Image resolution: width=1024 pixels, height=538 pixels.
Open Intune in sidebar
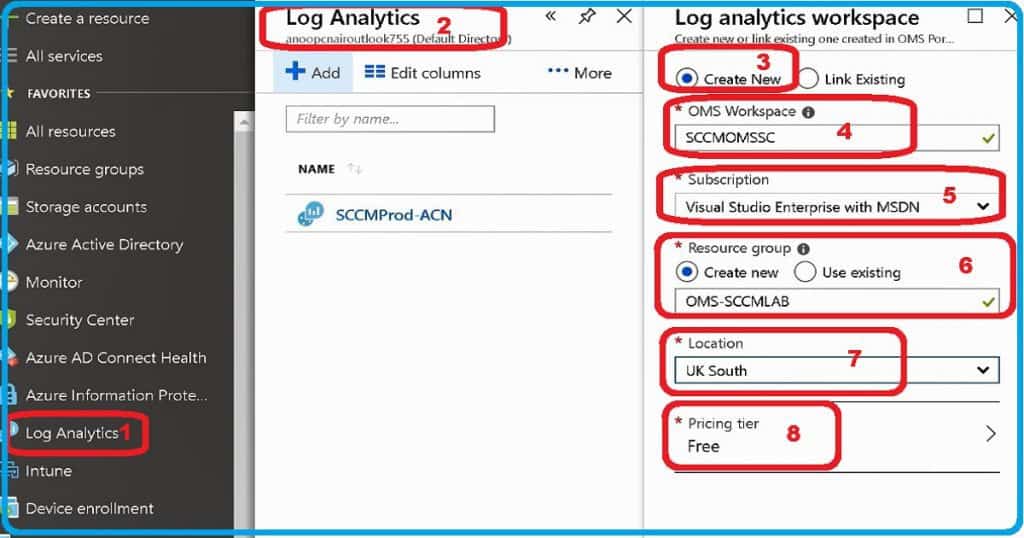[48, 471]
